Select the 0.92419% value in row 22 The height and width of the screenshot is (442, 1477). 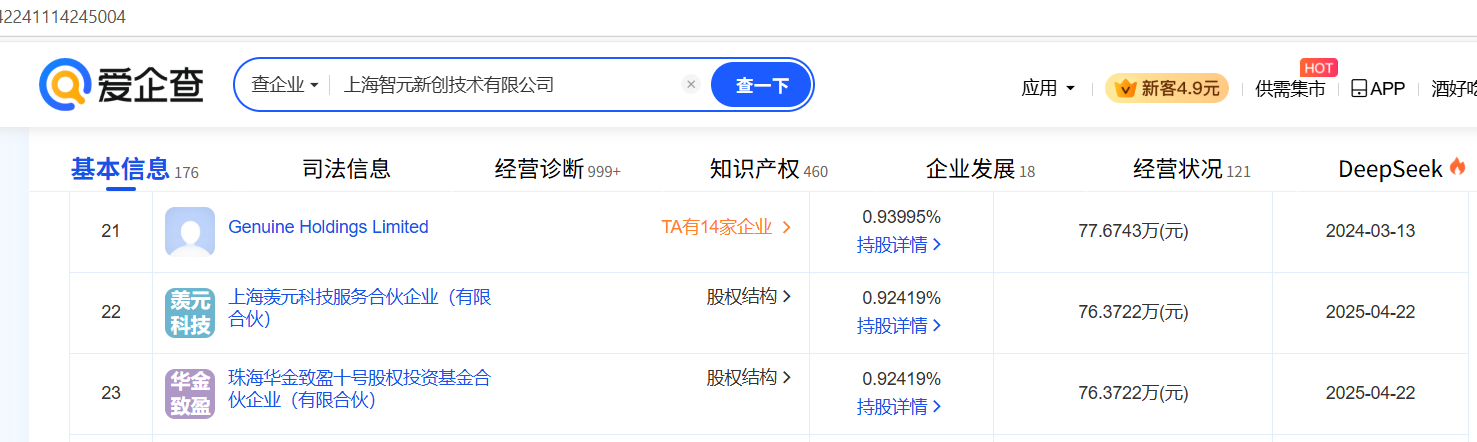902,298
